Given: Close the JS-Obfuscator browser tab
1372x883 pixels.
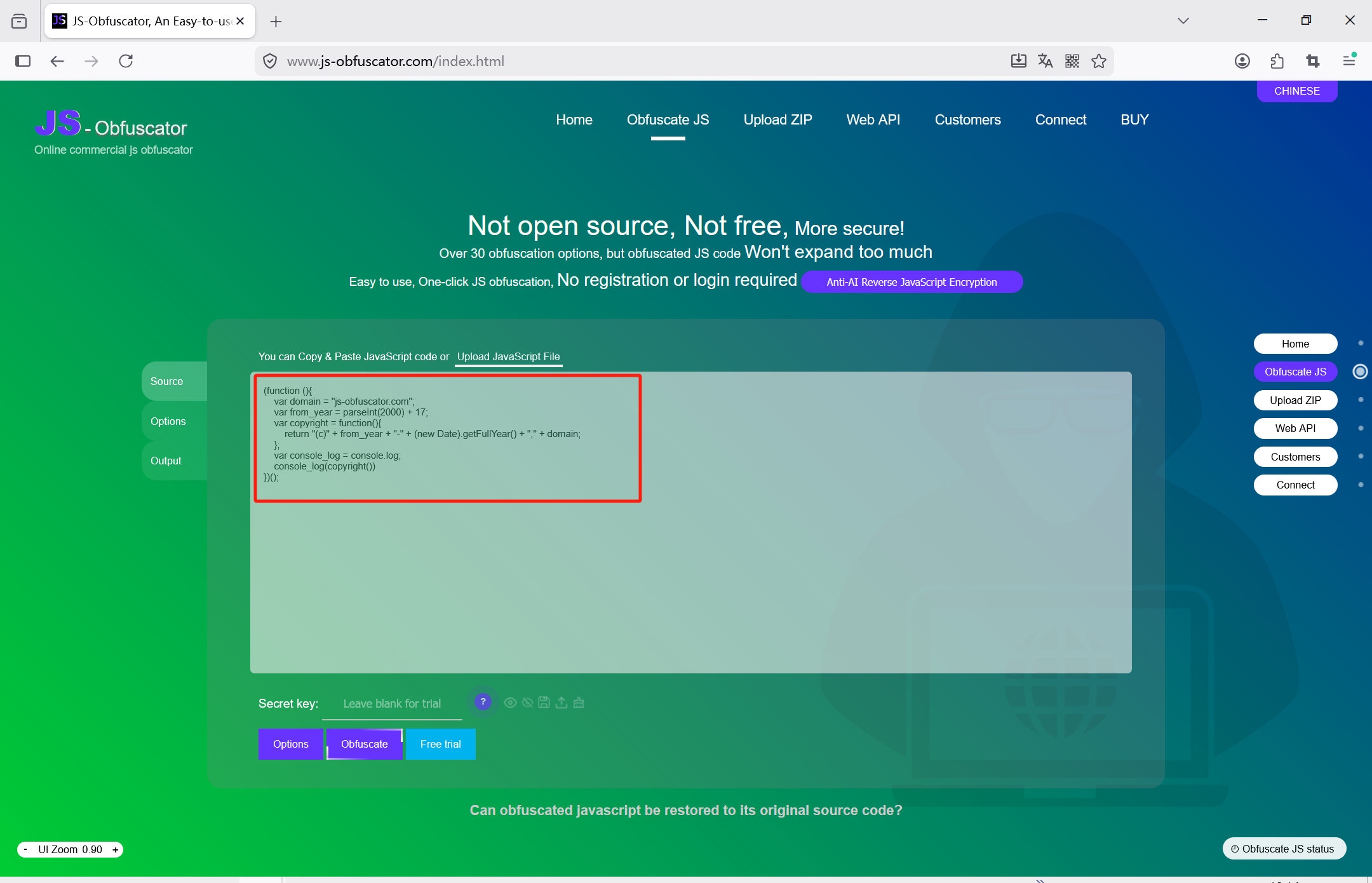Looking at the screenshot, I should coord(240,21).
